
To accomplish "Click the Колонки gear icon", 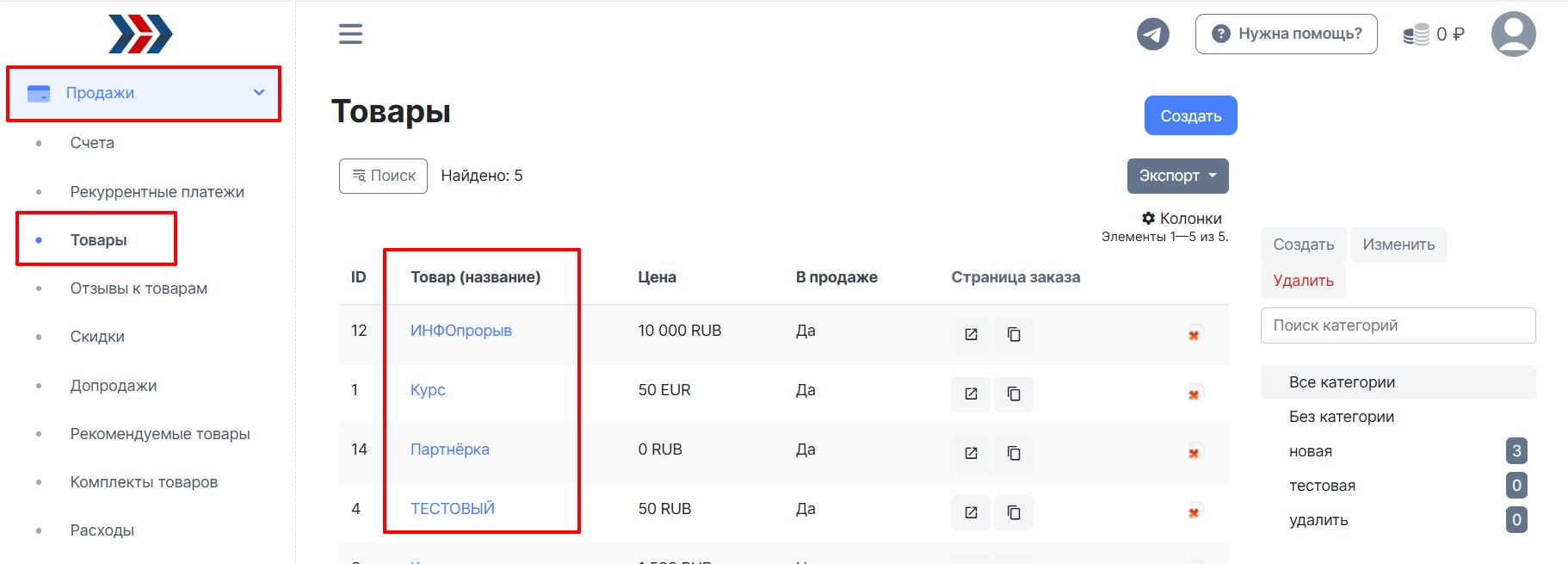I will point(1148,219).
